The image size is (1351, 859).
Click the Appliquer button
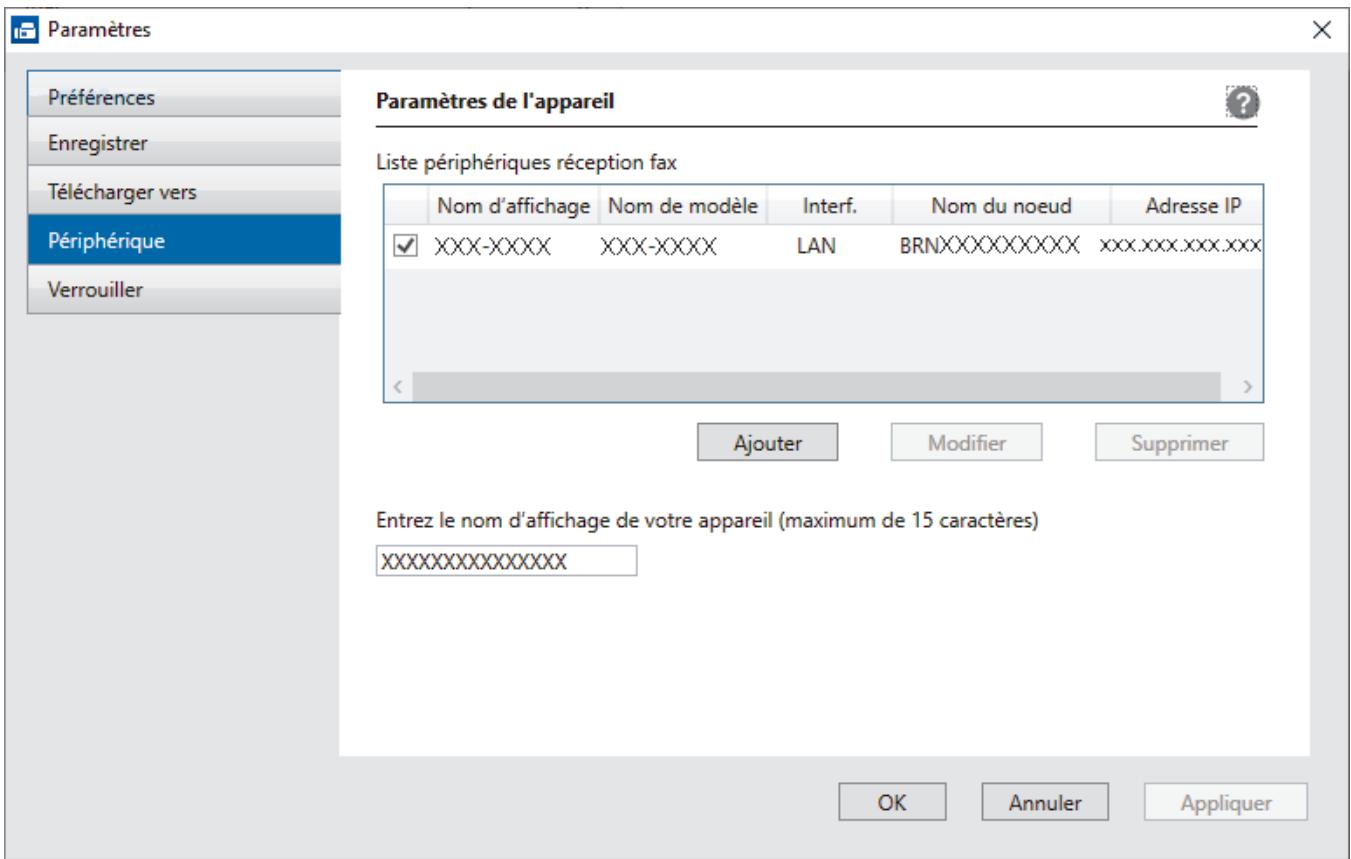pyautogui.click(x=1227, y=801)
